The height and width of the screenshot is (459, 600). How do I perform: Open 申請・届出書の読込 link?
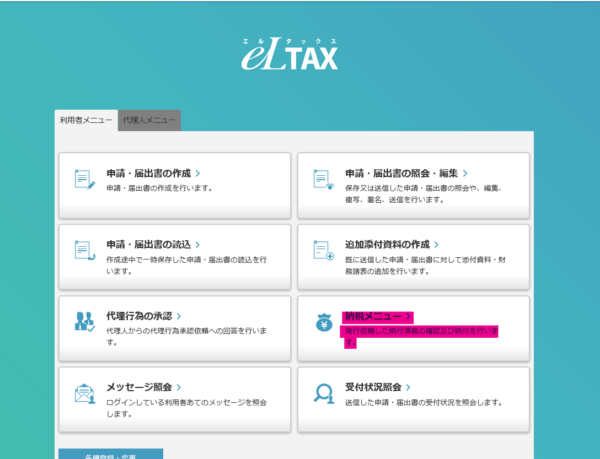148,244
